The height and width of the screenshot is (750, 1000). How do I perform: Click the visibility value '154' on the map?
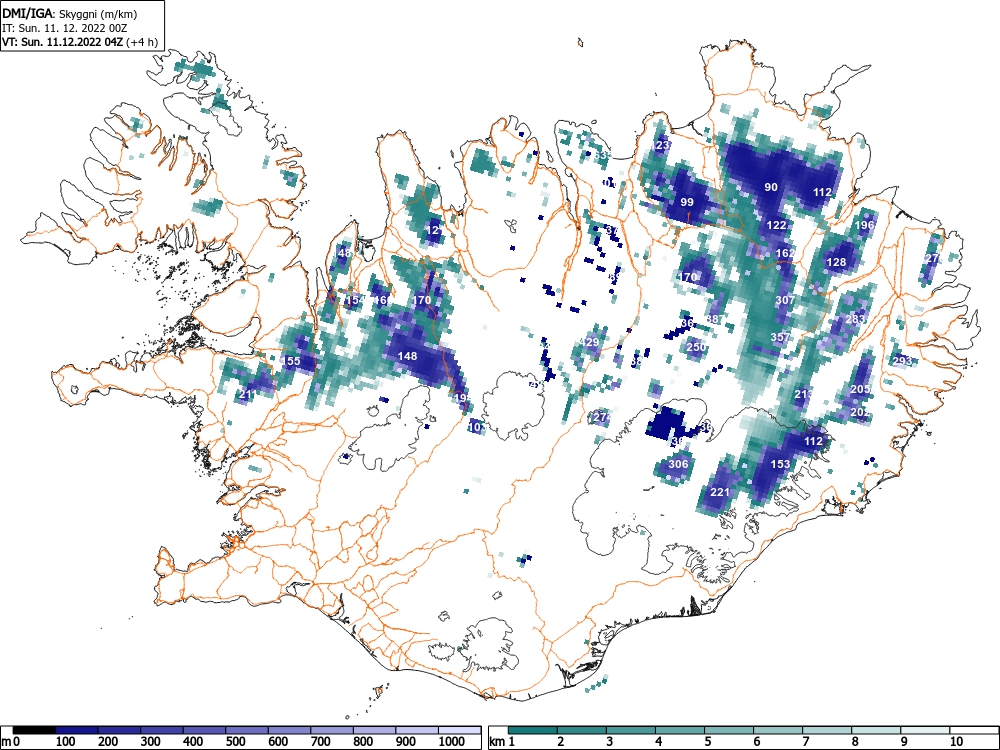tap(355, 300)
